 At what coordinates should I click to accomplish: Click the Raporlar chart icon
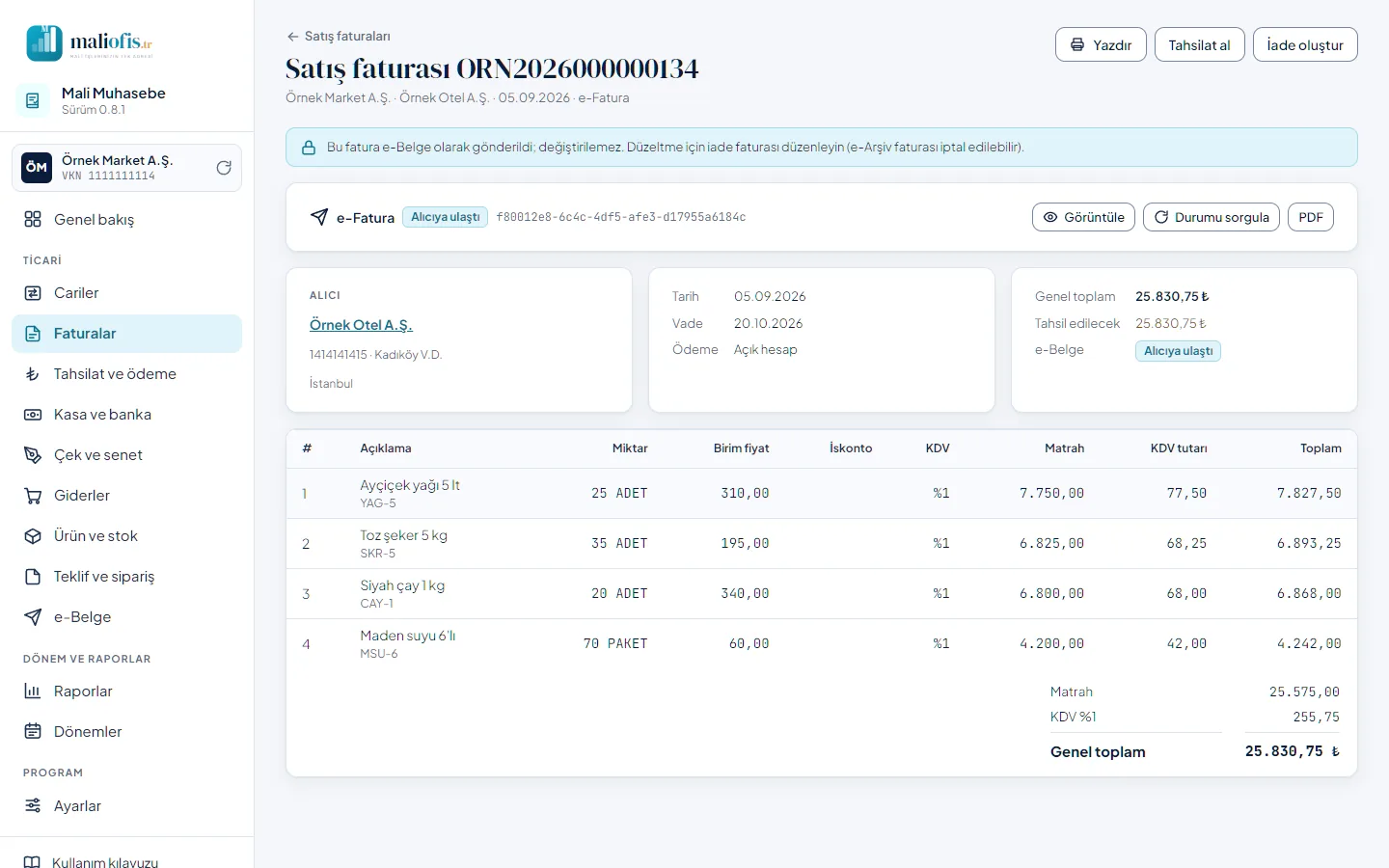click(33, 692)
